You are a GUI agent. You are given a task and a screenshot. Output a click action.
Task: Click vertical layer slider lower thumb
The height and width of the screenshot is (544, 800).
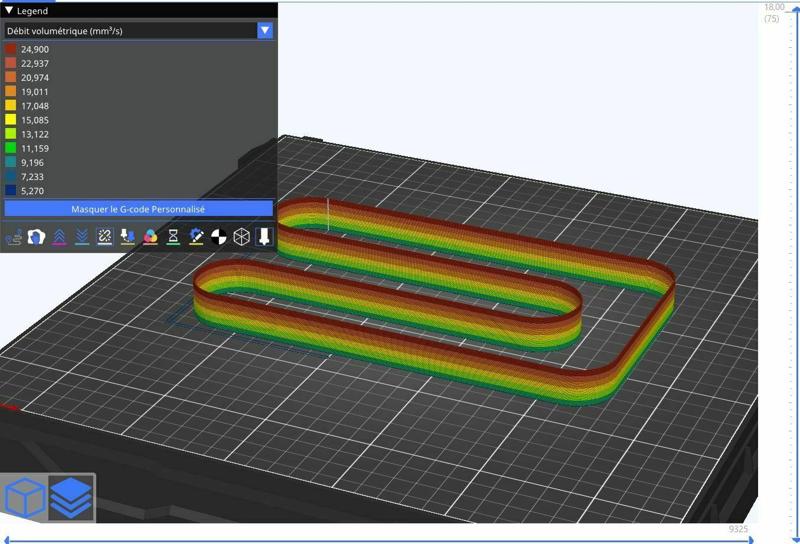(796, 539)
